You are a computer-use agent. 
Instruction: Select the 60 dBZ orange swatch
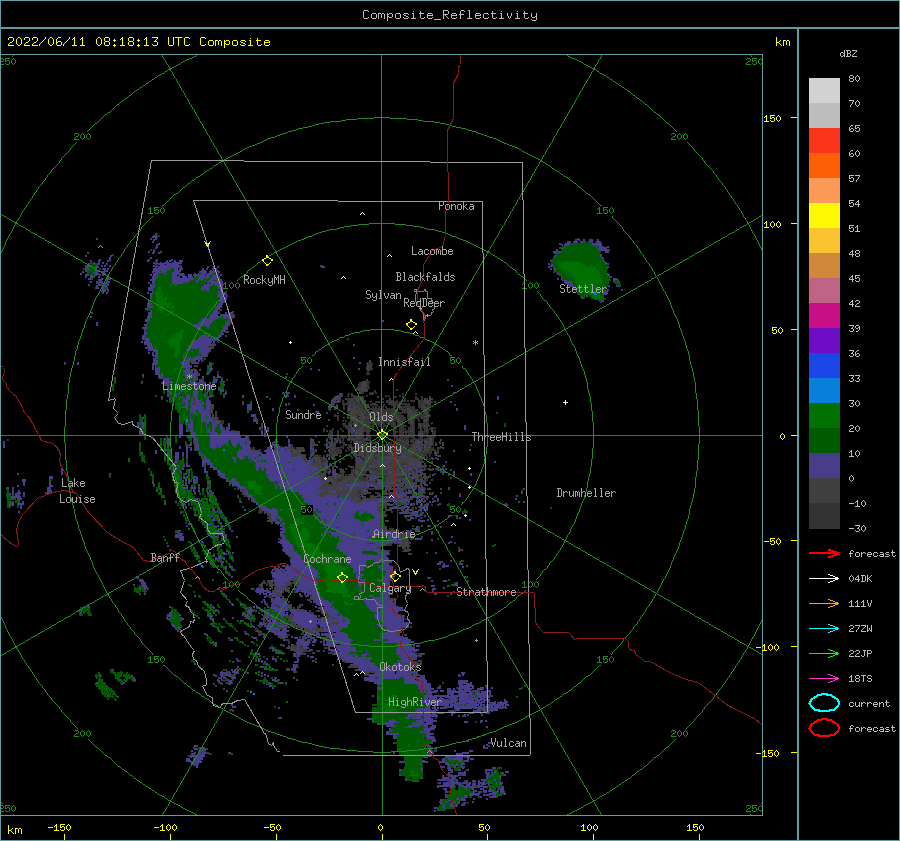click(x=824, y=165)
